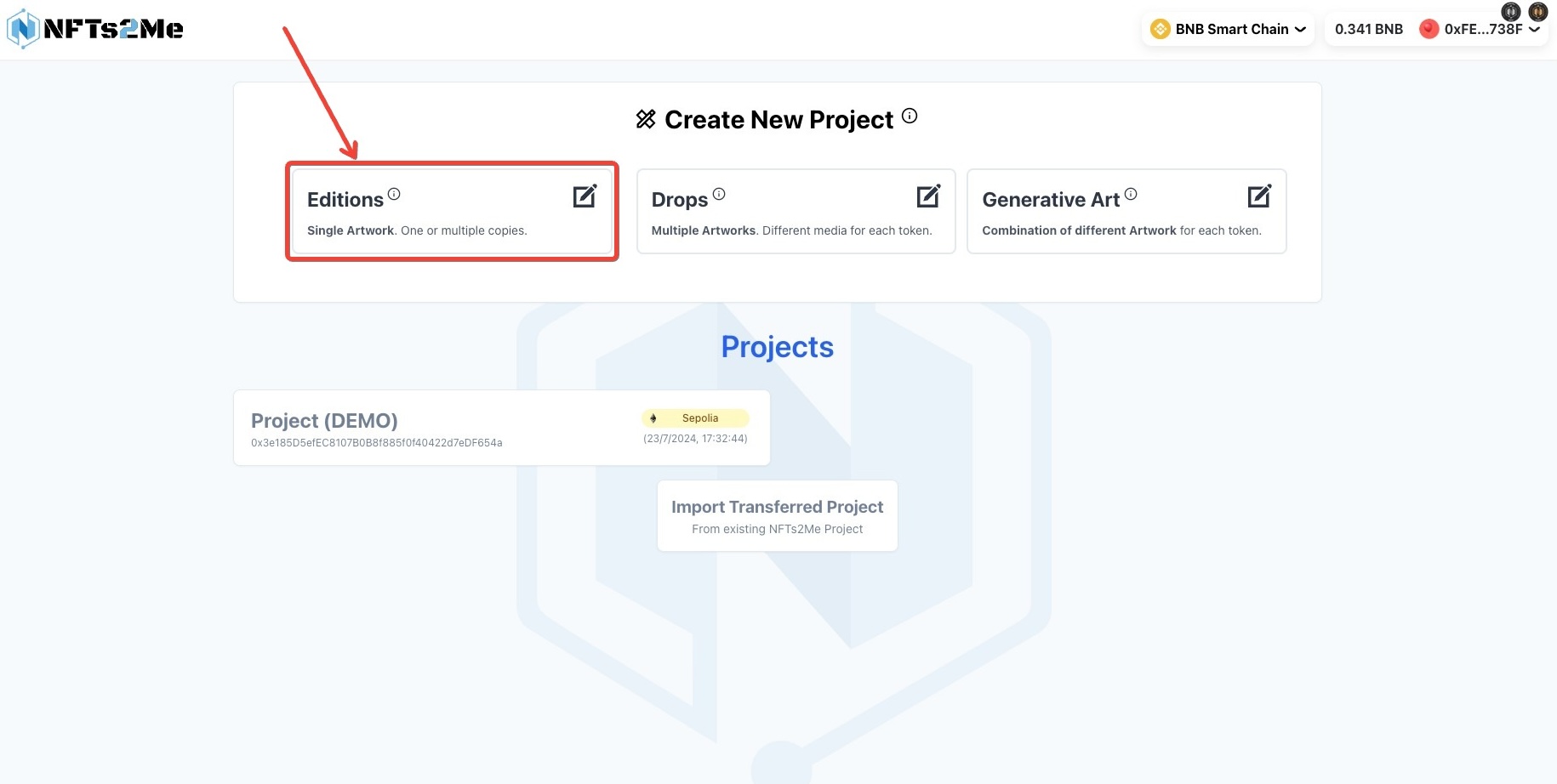This screenshot has height=784, width=1557.
Task: Click the Sepolia network badge
Action: coord(695,418)
